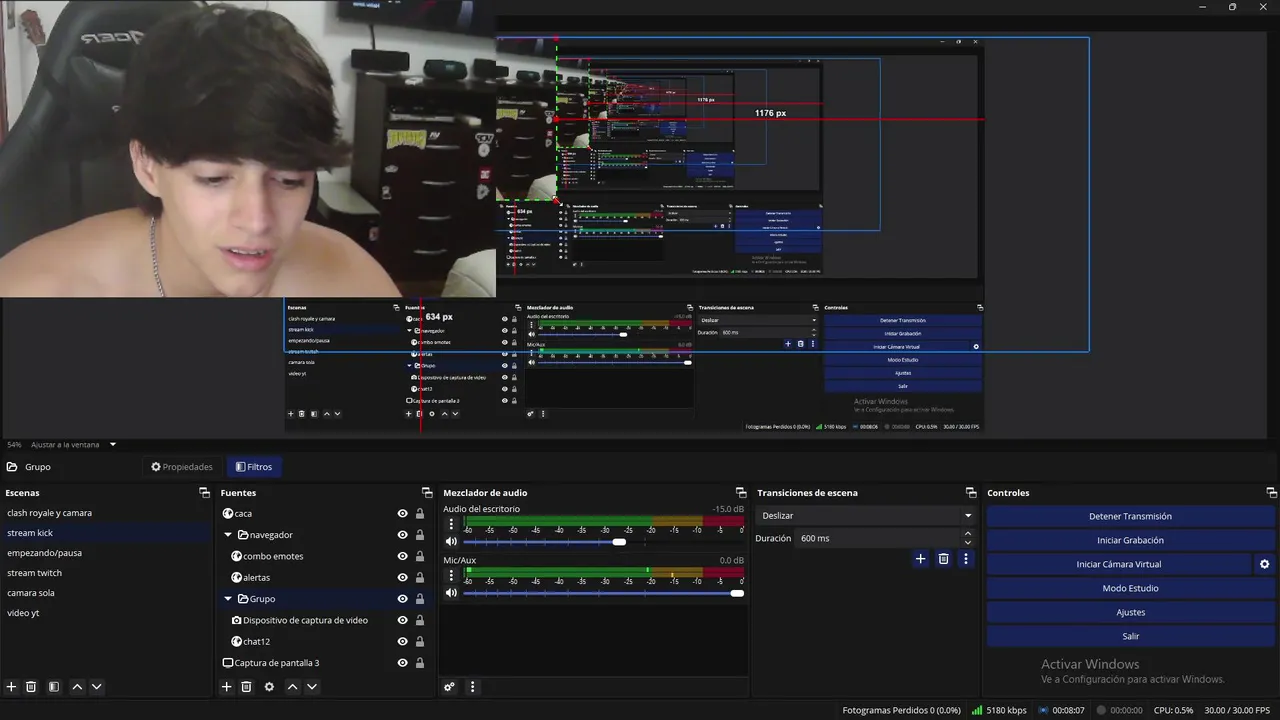This screenshot has width=1280, height=720.
Task: Open advanced audio properties gear icon
Action: (449, 687)
